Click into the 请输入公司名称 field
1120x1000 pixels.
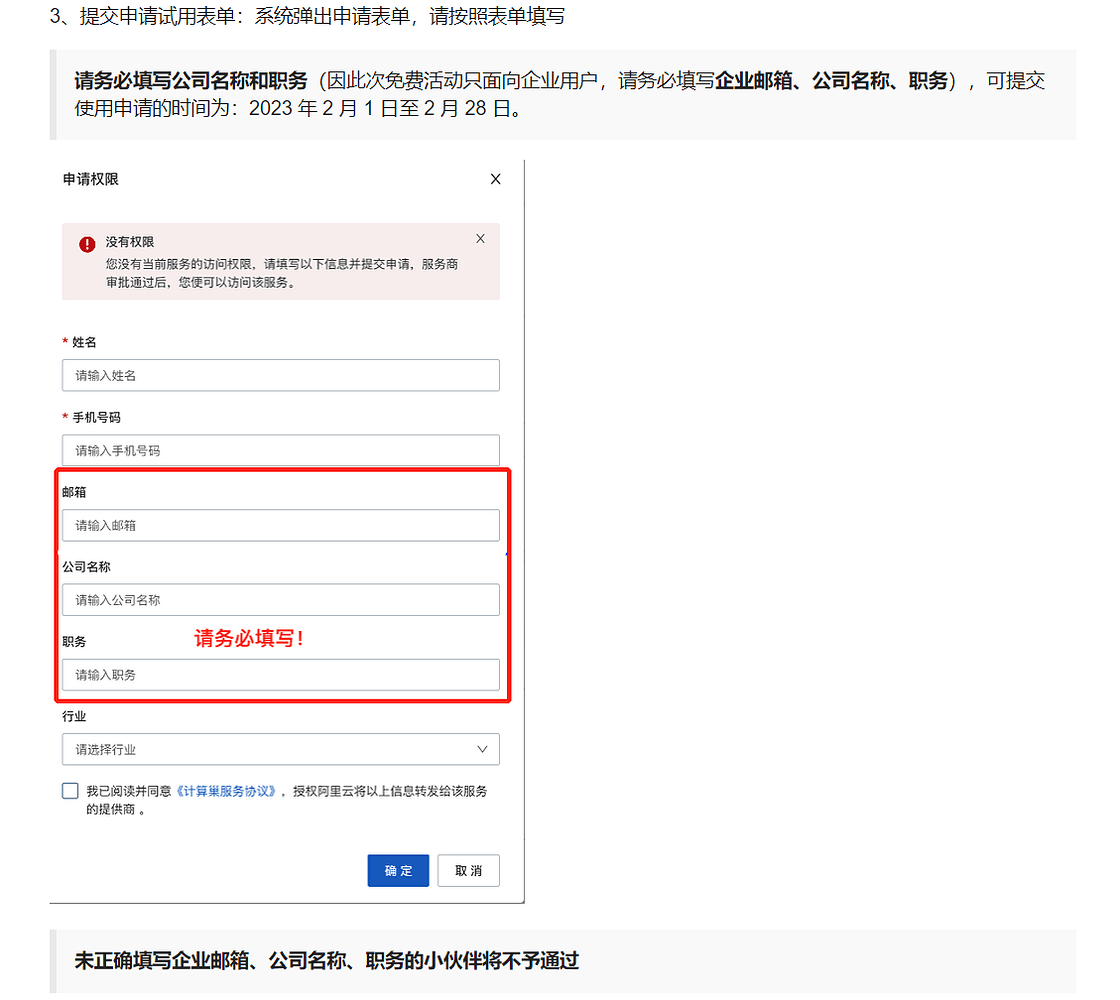[x=280, y=600]
